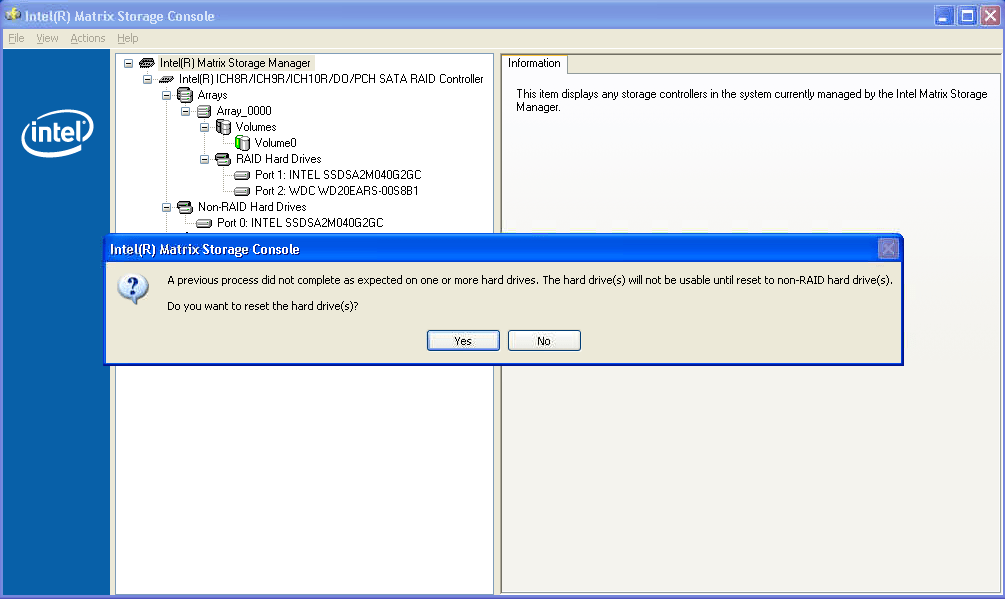Click the Port 2 WDC drive icon
Viewport: 1005px width, 599px height.
tap(242, 191)
